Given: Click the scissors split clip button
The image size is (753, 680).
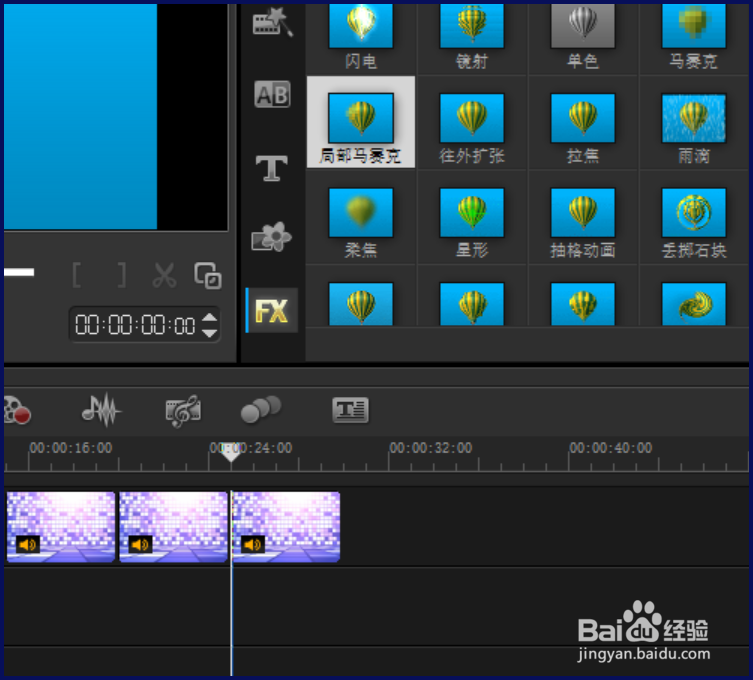Looking at the screenshot, I should point(164,275).
